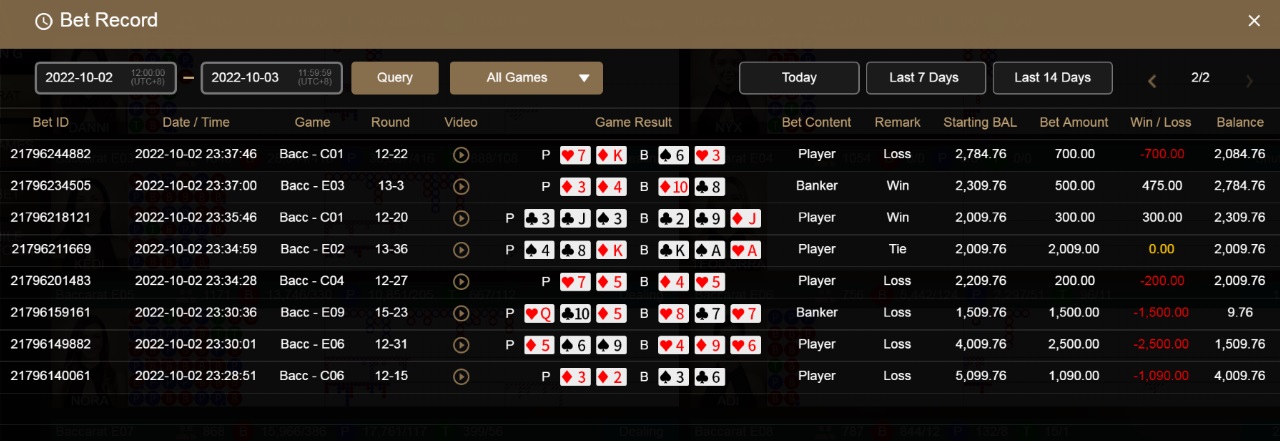Image resolution: width=1280 pixels, height=441 pixels.
Task: Play video for round 12-27
Action: 461,281
